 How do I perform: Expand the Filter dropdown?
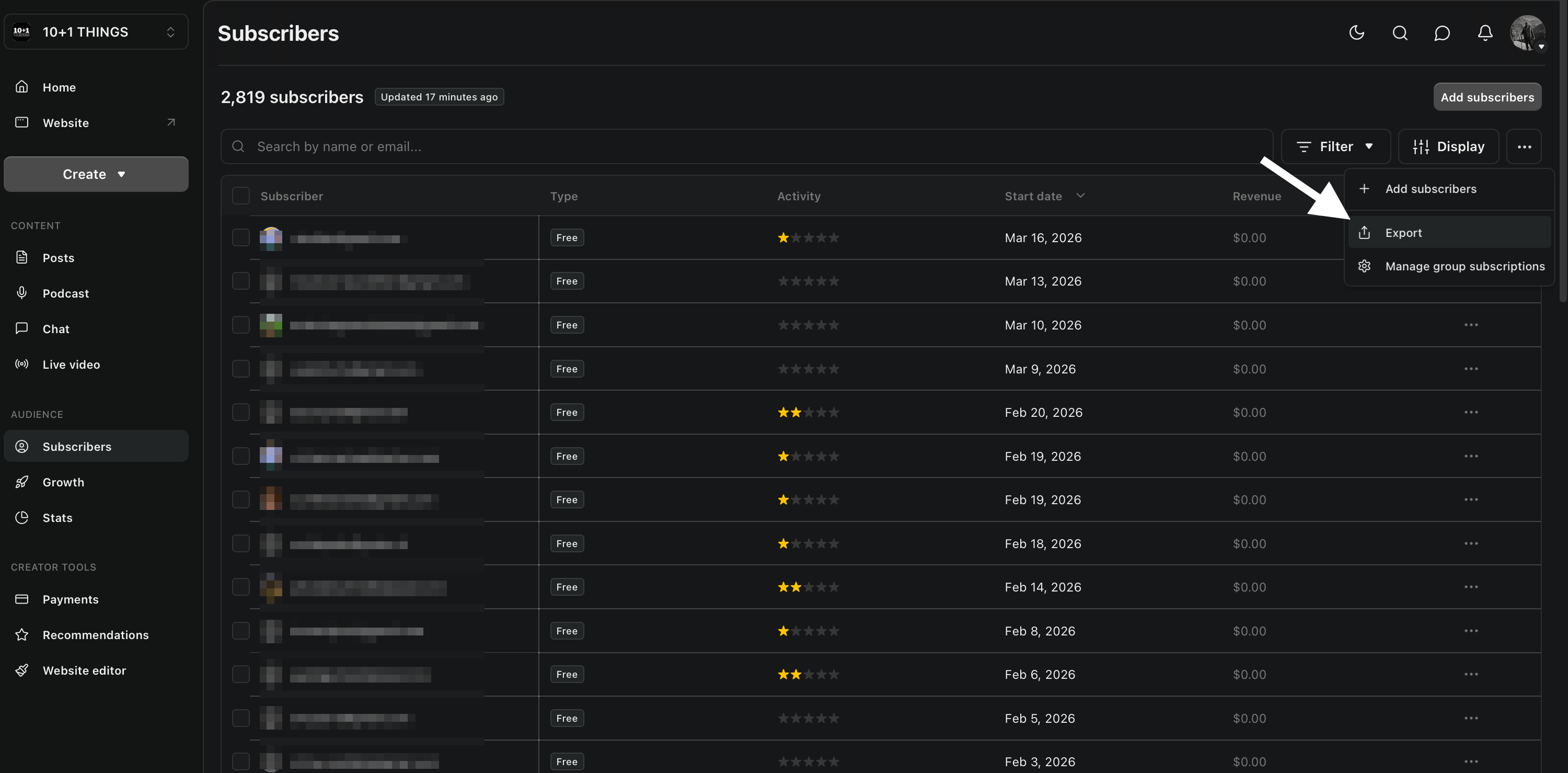coord(1335,146)
